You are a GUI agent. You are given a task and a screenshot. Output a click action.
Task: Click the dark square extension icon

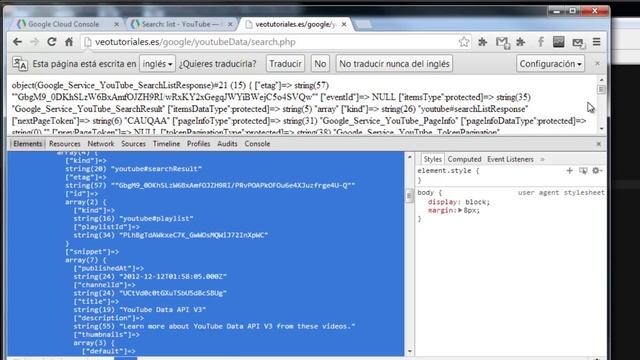[x=559, y=42]
